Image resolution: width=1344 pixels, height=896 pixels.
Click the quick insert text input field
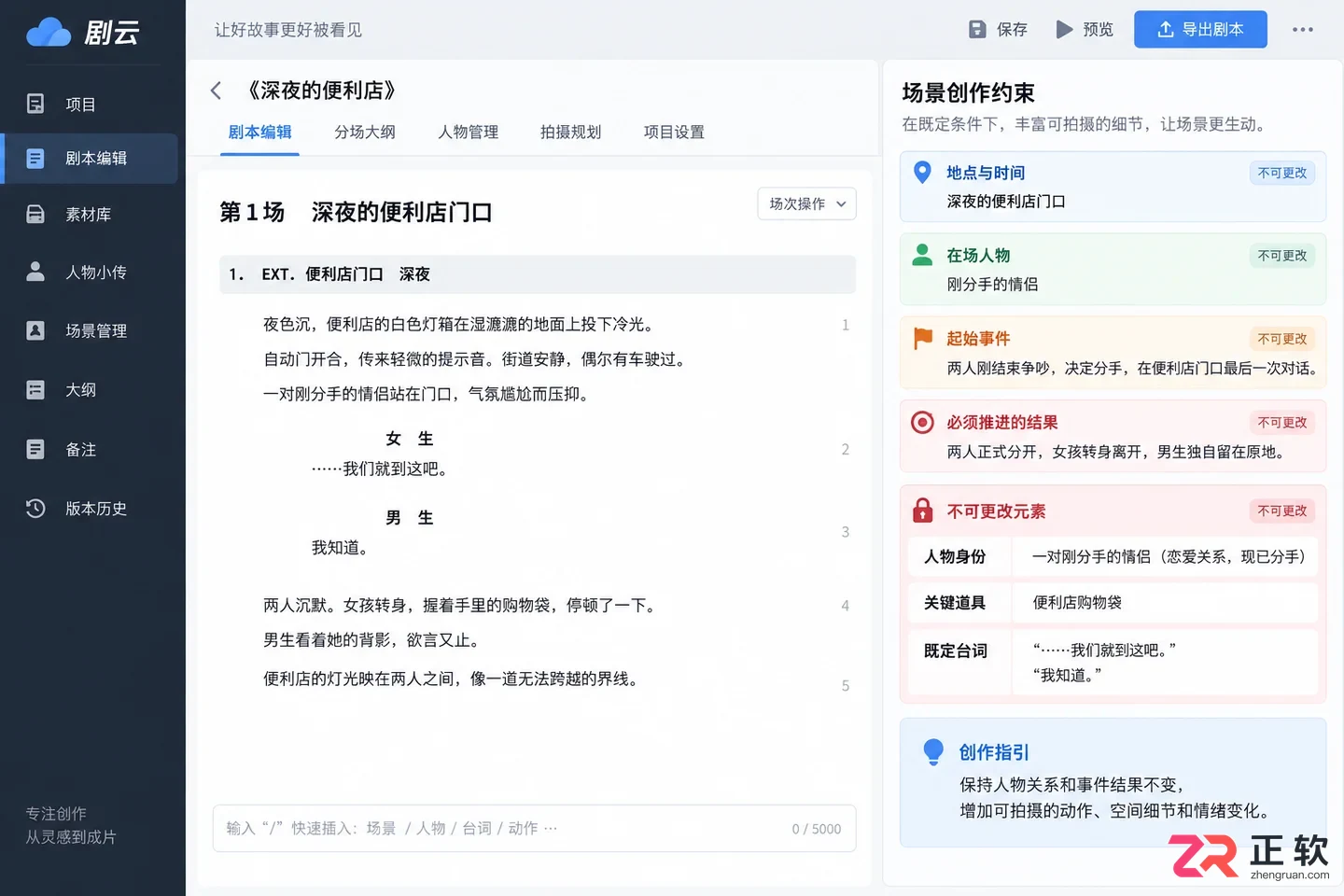point(534,829)
